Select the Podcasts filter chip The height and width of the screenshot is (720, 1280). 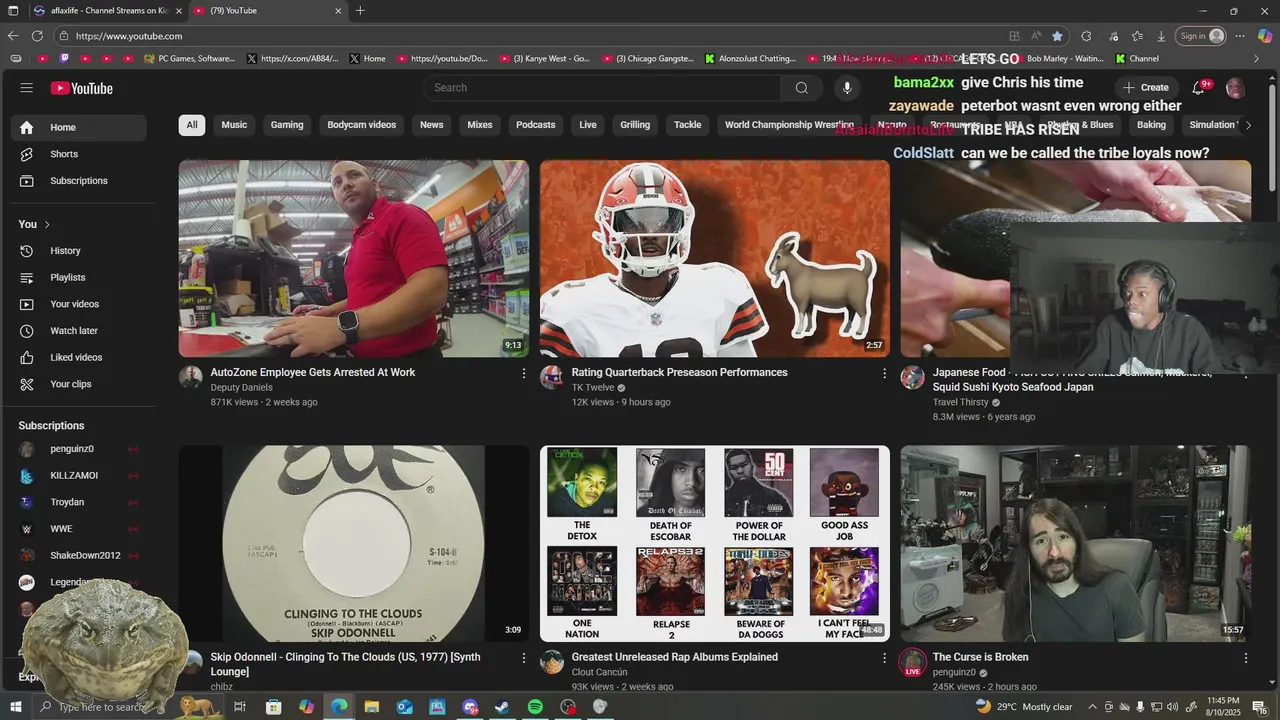tap(535, 125)
